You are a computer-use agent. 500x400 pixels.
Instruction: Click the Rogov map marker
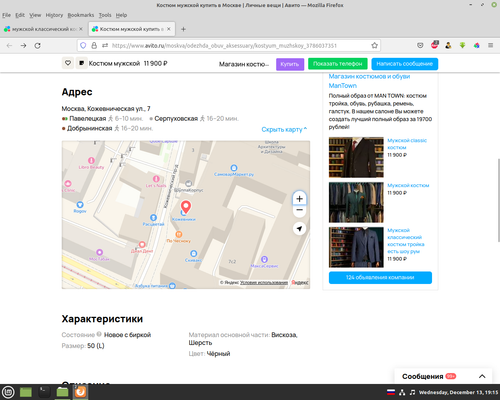[x=80, y=204]
